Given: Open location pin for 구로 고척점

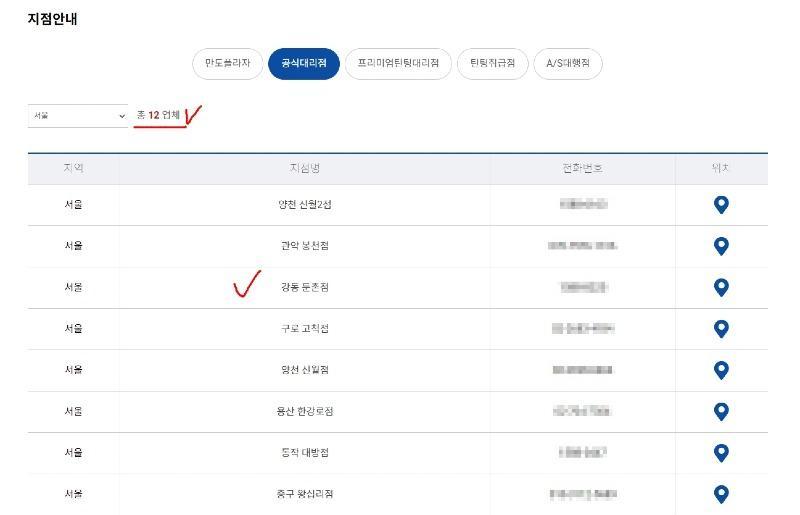Looking at the screenshot, I should point(720,328).
